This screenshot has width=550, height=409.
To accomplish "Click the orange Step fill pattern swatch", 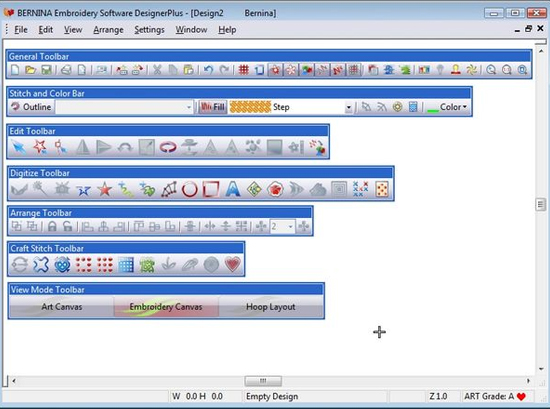I will 250,107.
